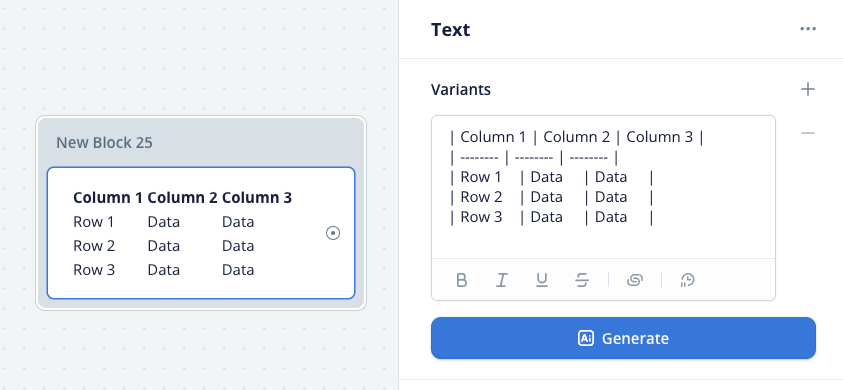This screenshot has height=390, width=843.
Task: Click the Row 3 cell in block preview
Action: [94, 270]
